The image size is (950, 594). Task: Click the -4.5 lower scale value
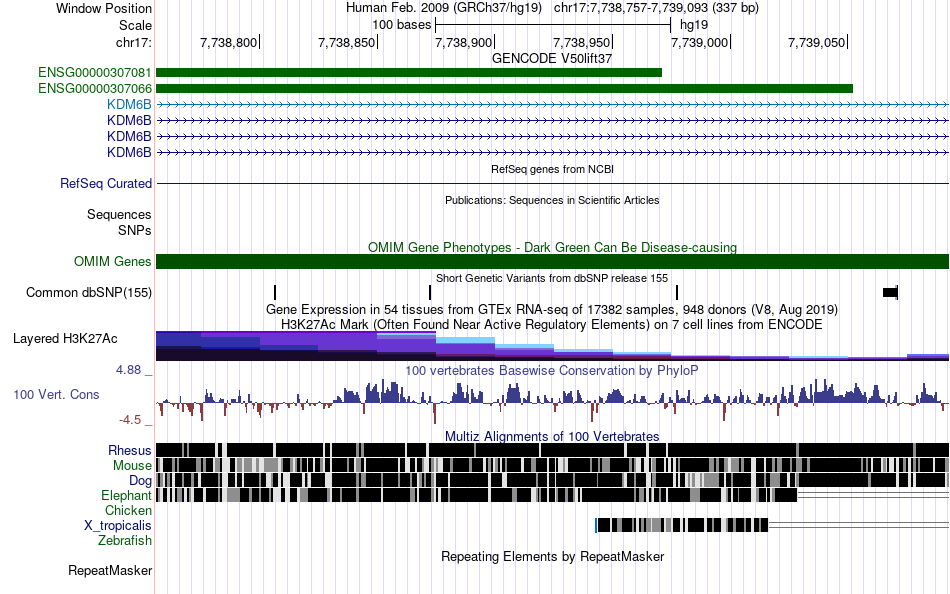[130, 419]
